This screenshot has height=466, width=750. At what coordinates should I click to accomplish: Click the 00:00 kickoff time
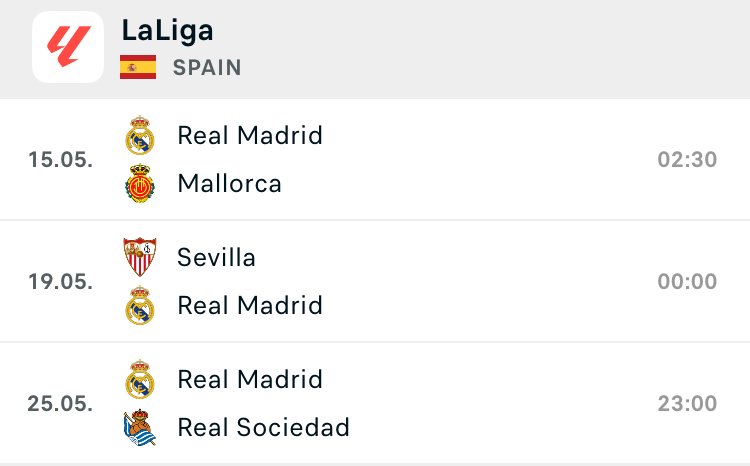point(687,281)
